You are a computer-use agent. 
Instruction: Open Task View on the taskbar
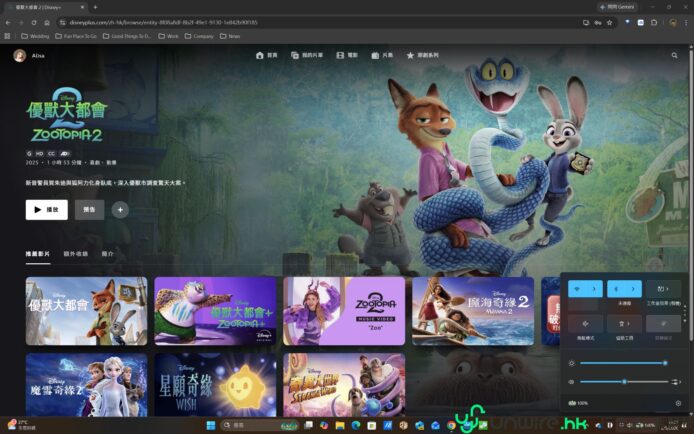click(x=308, y=425)
